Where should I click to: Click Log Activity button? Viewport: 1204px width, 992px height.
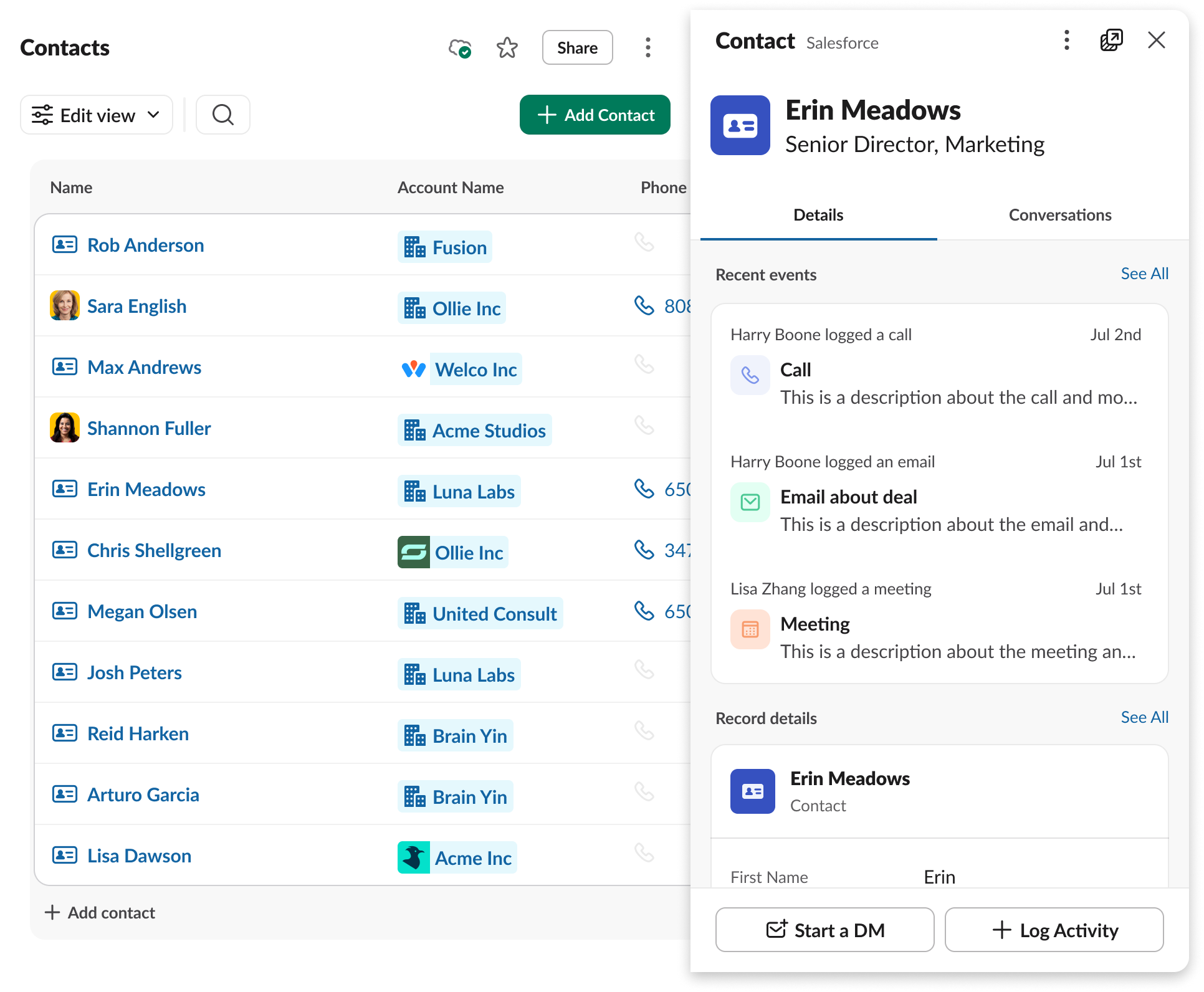[1054, 930]
